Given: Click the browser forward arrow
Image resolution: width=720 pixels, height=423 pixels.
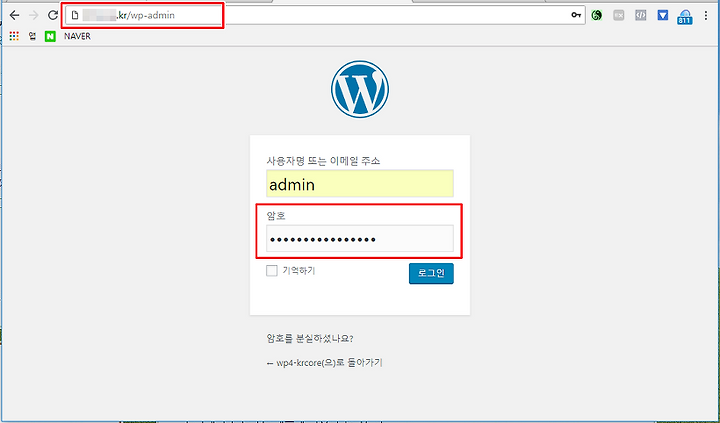Looking at the screenshot, I should [x=34, y=15].
